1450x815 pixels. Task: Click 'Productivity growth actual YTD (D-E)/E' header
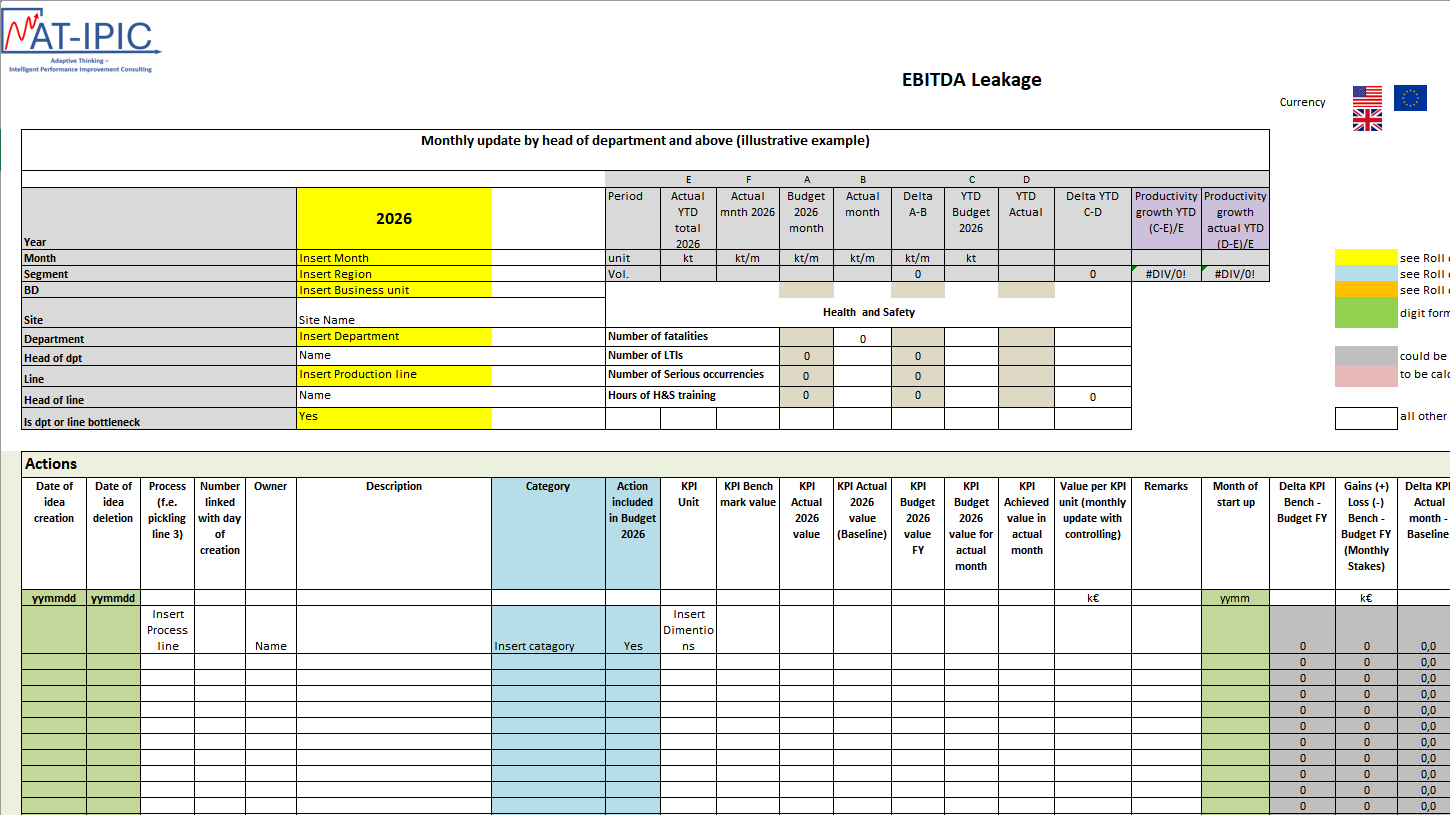(x=1235, y=219)
